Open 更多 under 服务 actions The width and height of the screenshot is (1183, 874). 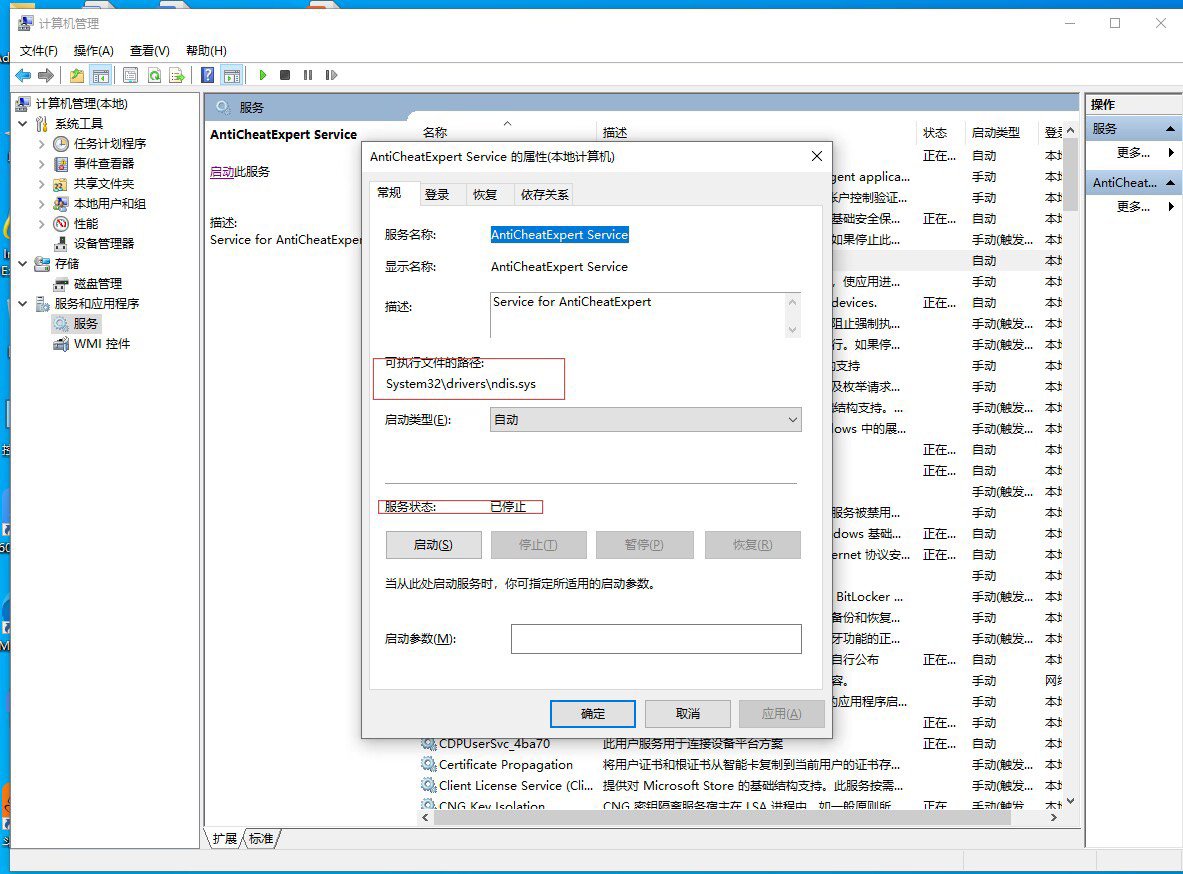tap(1133, 152)
